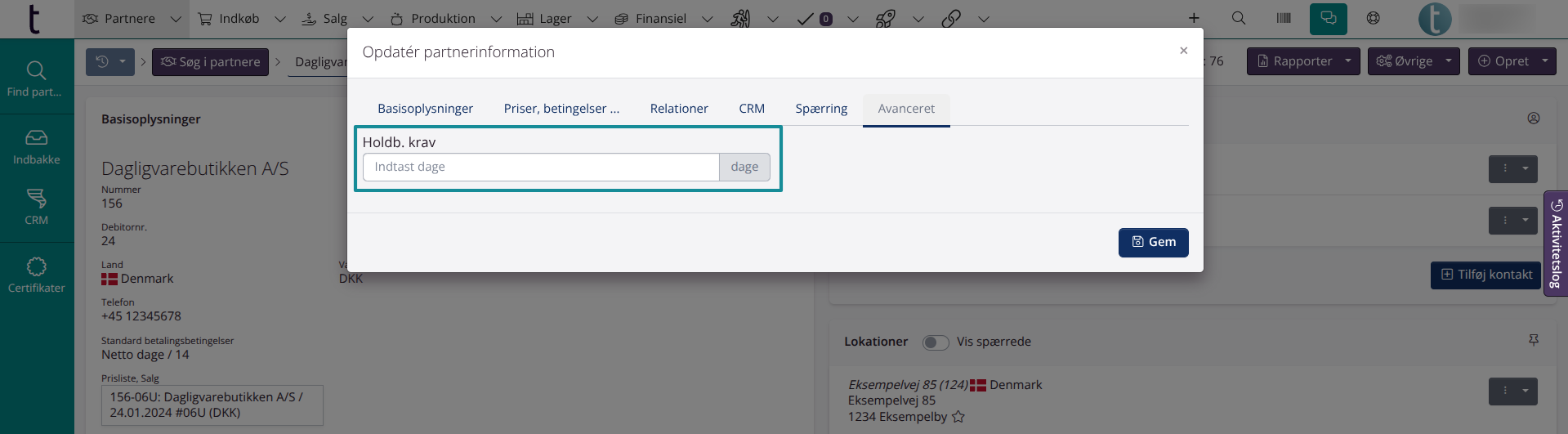Click Tilføj kontakt button

coord(1485,275)
